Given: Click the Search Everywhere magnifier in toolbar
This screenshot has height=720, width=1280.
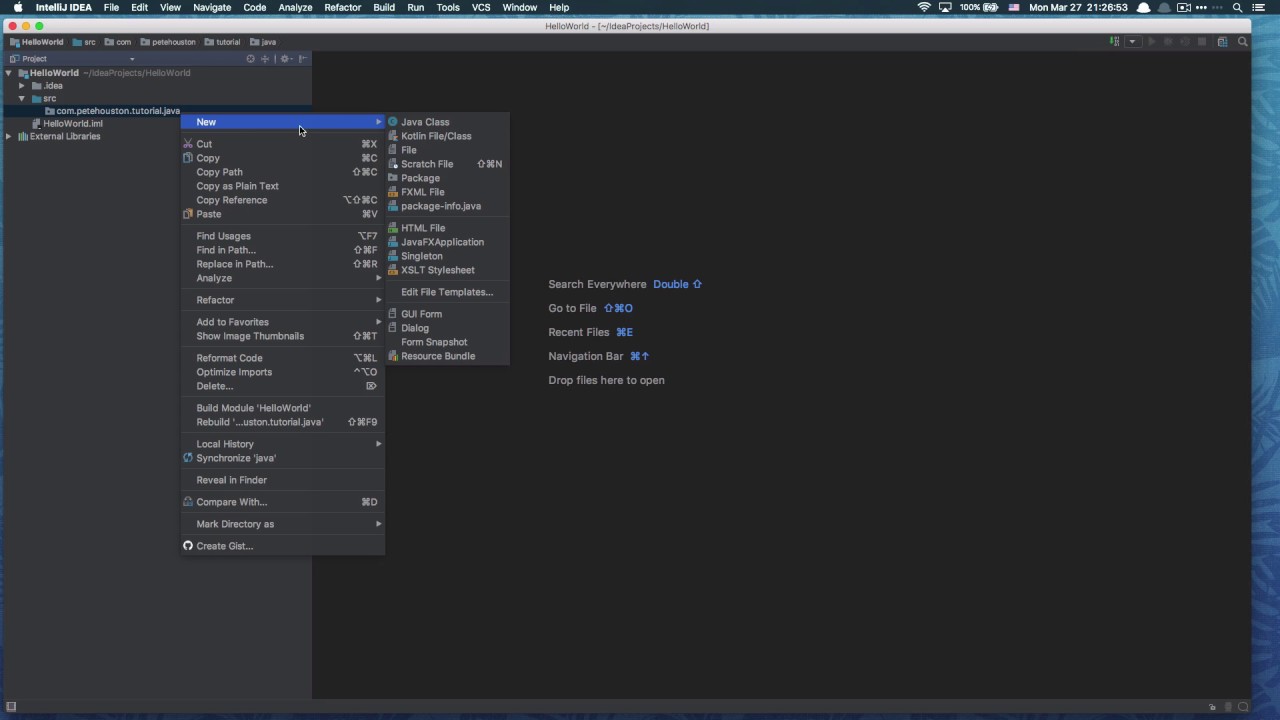Looking at the screenshot, I should 1243,42.
